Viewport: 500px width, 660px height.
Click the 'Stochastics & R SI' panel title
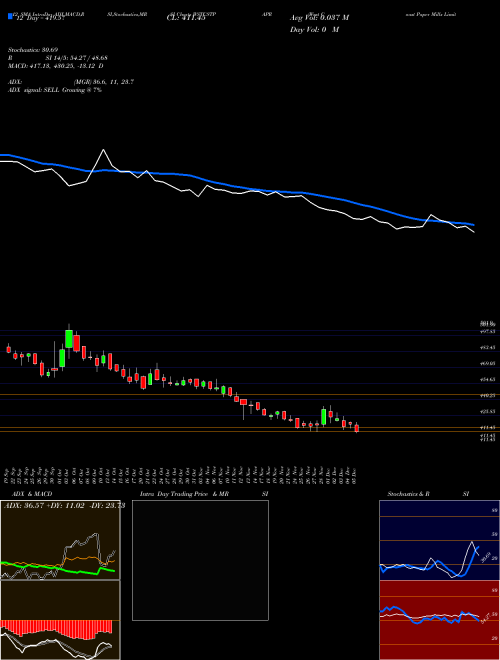[x=428, y=494]
